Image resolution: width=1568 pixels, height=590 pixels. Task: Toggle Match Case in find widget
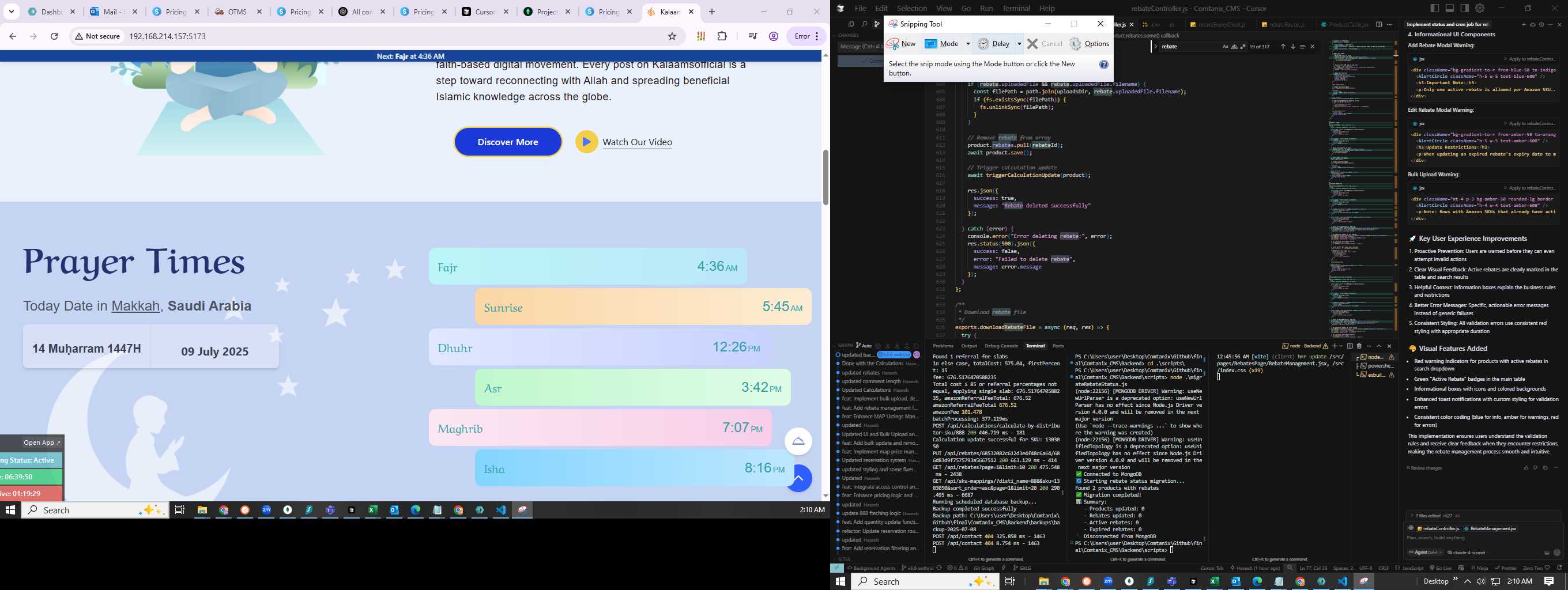pos(1226,47)
